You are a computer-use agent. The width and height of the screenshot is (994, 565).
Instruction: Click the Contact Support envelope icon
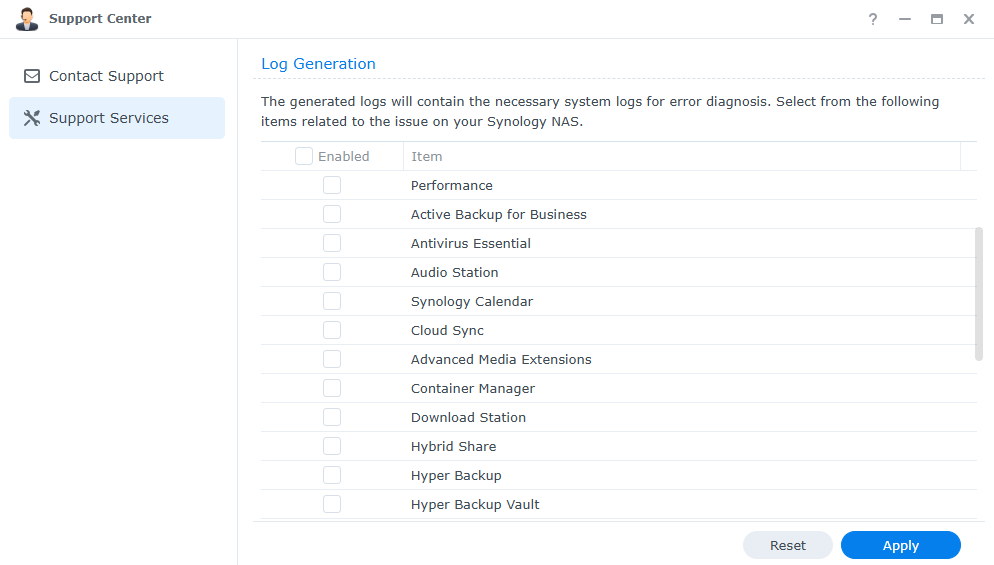point(32,76)
